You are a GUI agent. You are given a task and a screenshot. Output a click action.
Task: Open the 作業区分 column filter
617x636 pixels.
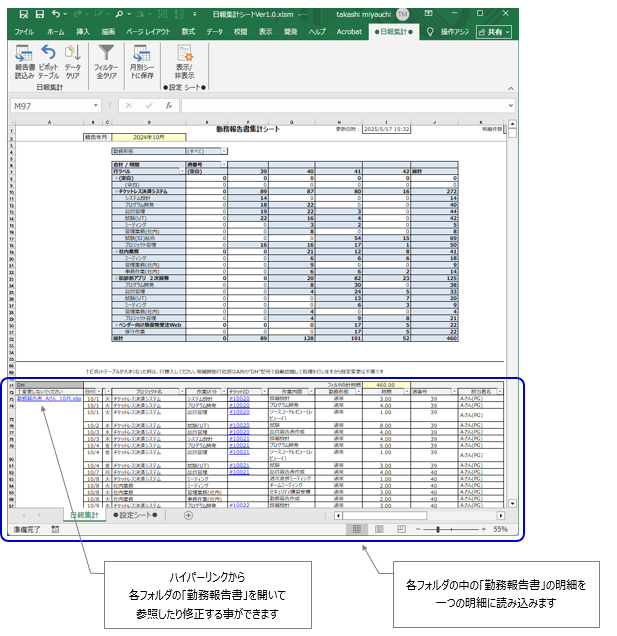(224, 391)
